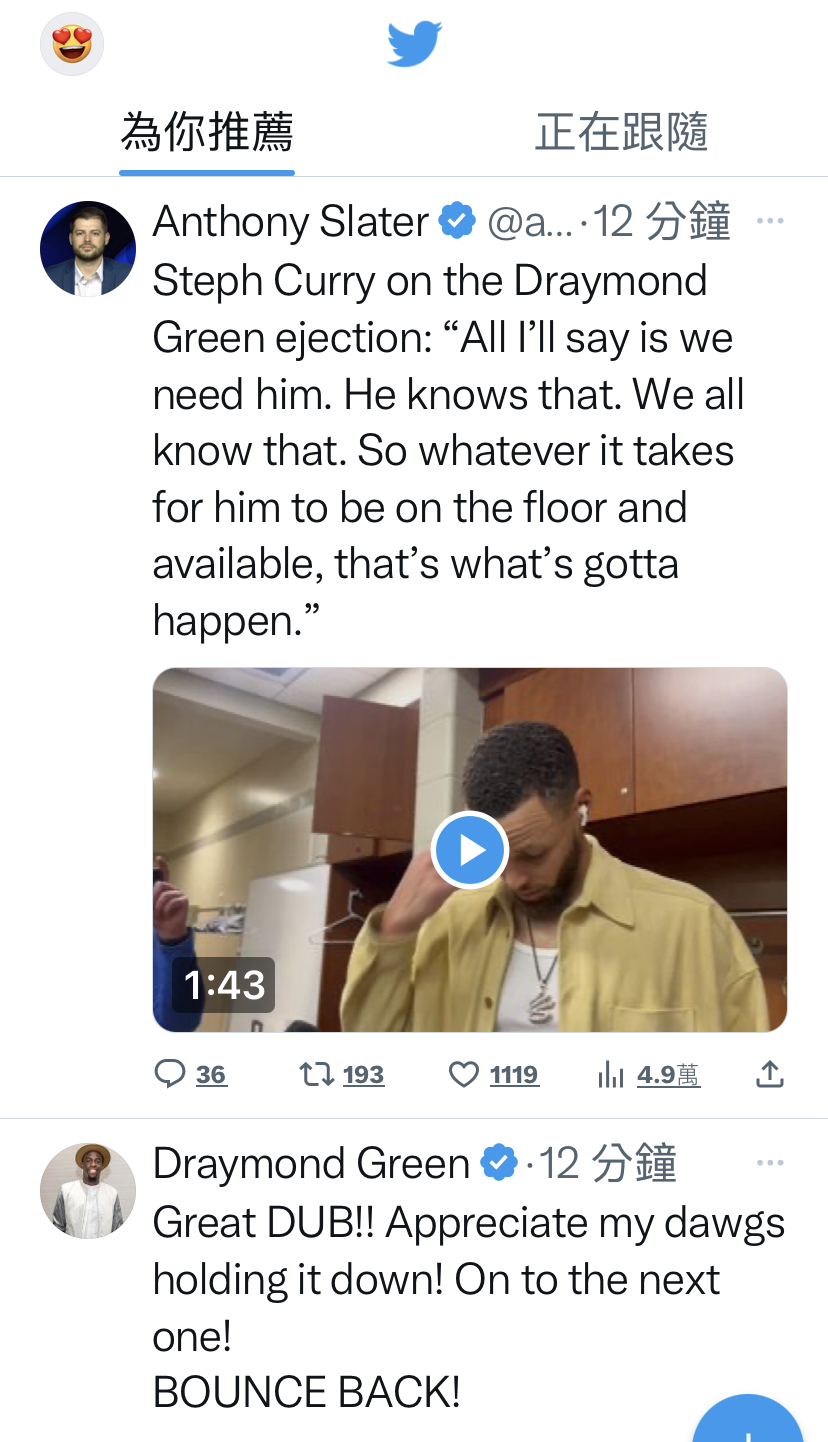
Task: Open Draymond Green's profile picture
Action: (88, 1191)
